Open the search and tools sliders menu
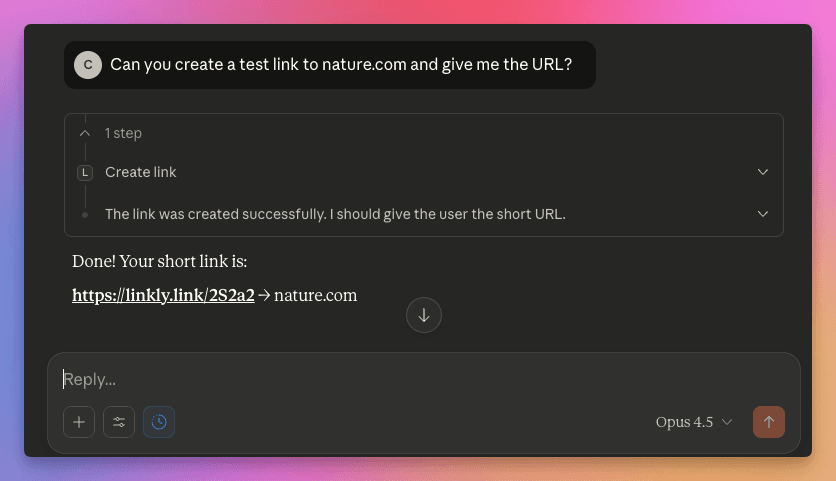The width and height of the screenshot is (836, 481). (119, 422)
